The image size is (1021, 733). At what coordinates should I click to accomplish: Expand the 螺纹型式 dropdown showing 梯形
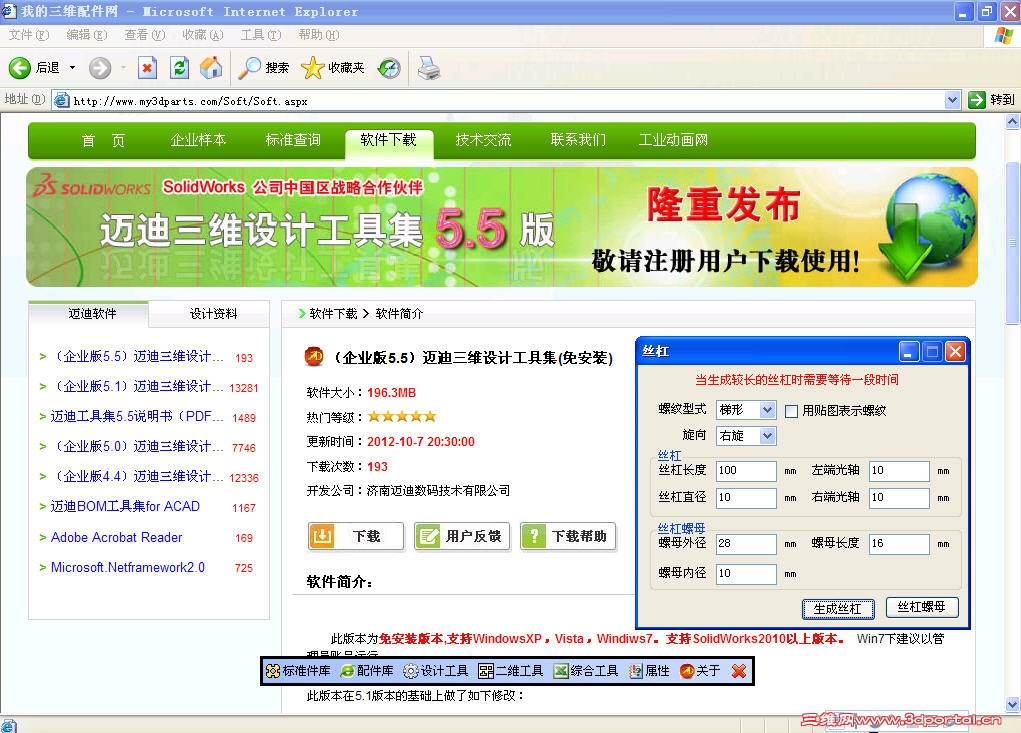pos(768,409)
